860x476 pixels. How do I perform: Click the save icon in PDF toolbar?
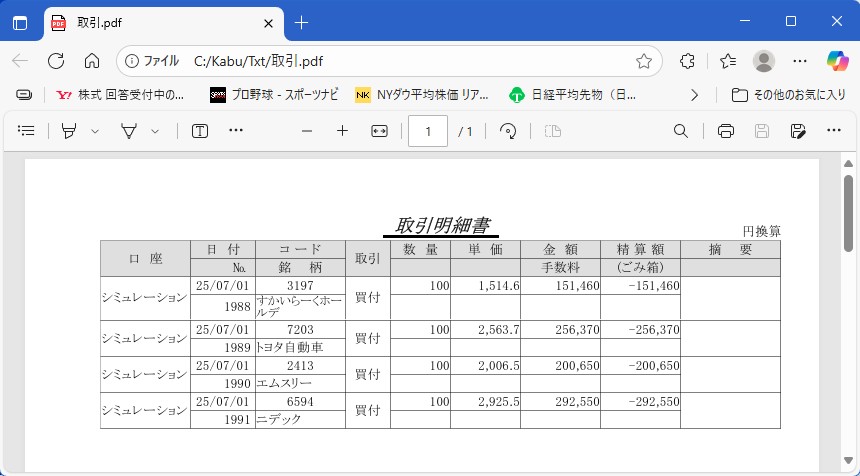point(762,131)
